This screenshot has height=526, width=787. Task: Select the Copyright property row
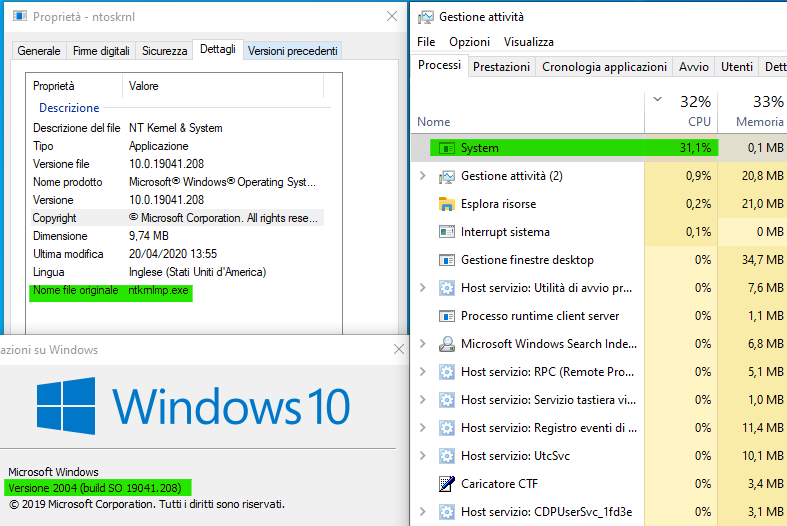177,218
